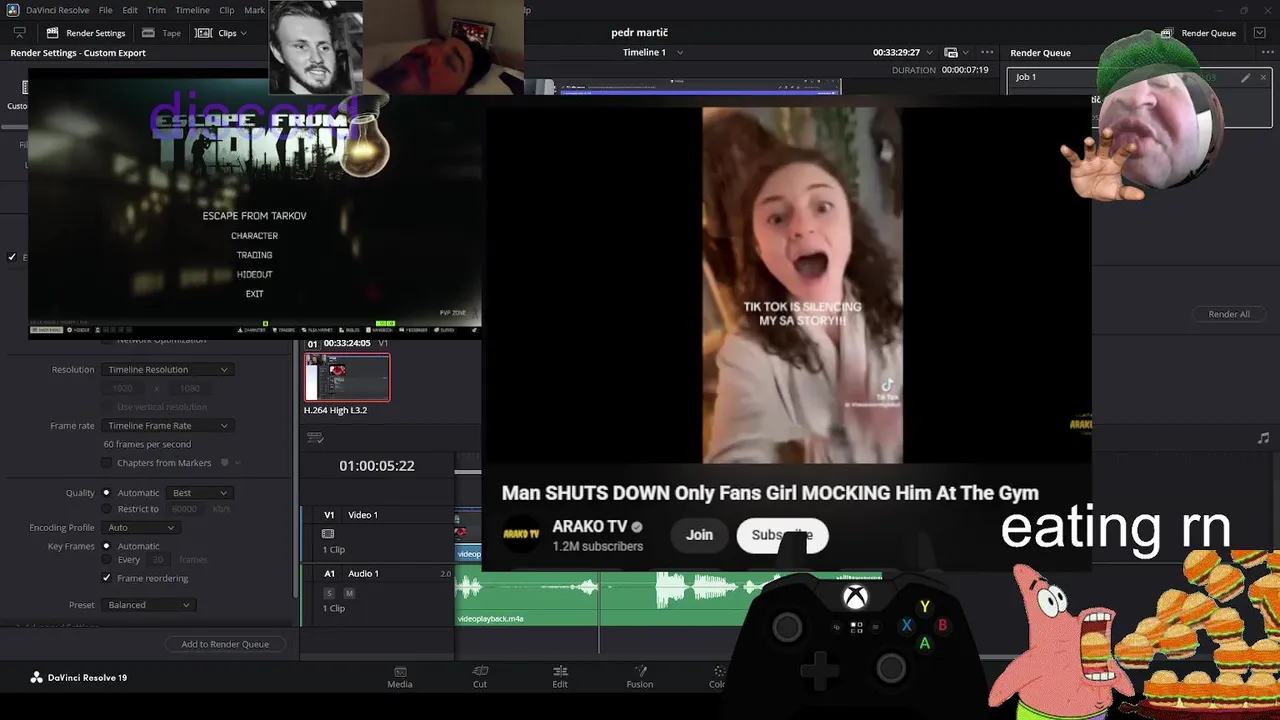
Task: Open the Trim menu
Action: click(x=156, y=10)
